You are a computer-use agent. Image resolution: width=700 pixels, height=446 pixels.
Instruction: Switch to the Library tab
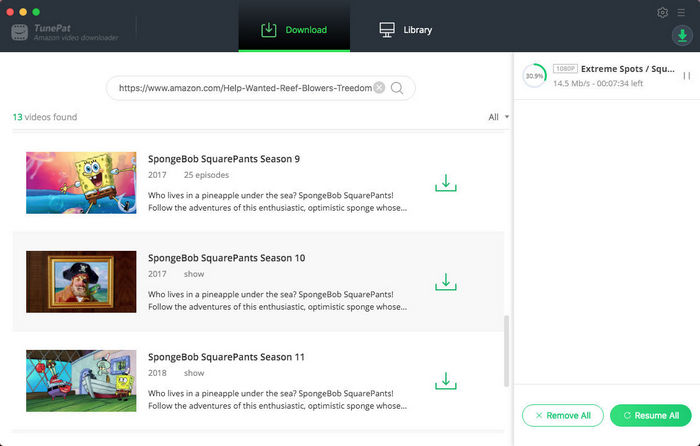(405, 30)
